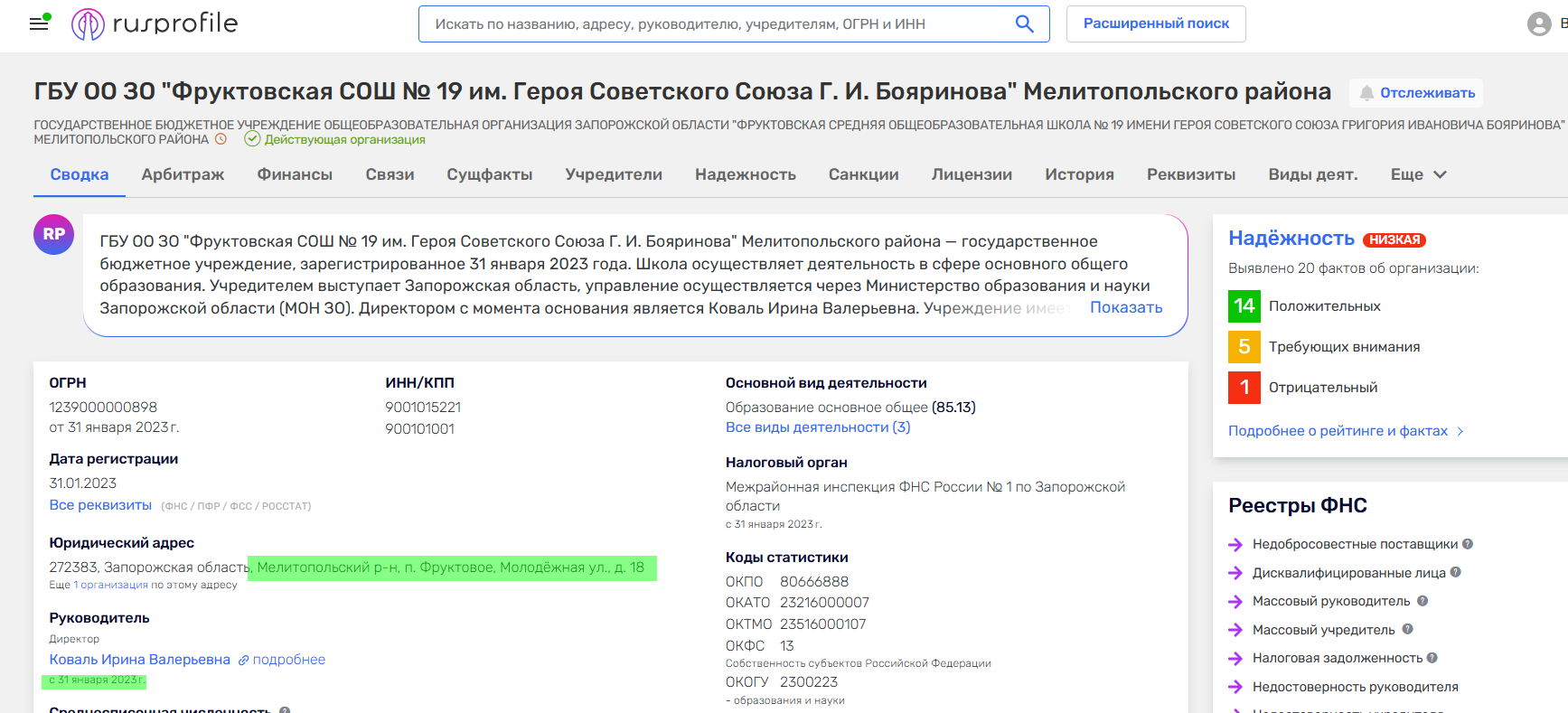Click the magnifying glass search icon
This screenshot has width=1568, height=713.
(1024, 23)
